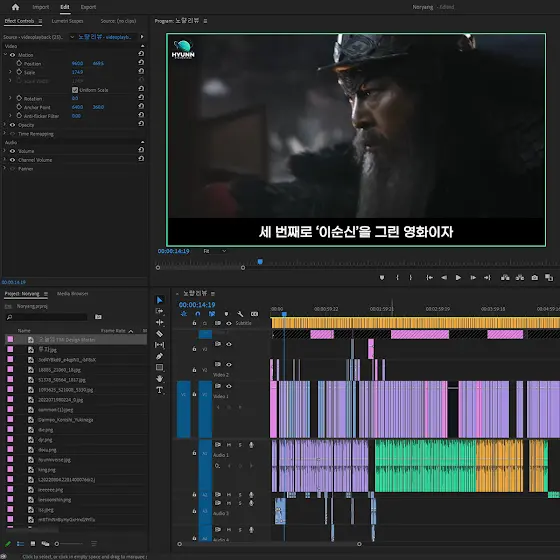Expand Anti-flicker Filter parameter
Viewport: 560px width, 560px height.
pyautogui.click(x=10, y=115)
